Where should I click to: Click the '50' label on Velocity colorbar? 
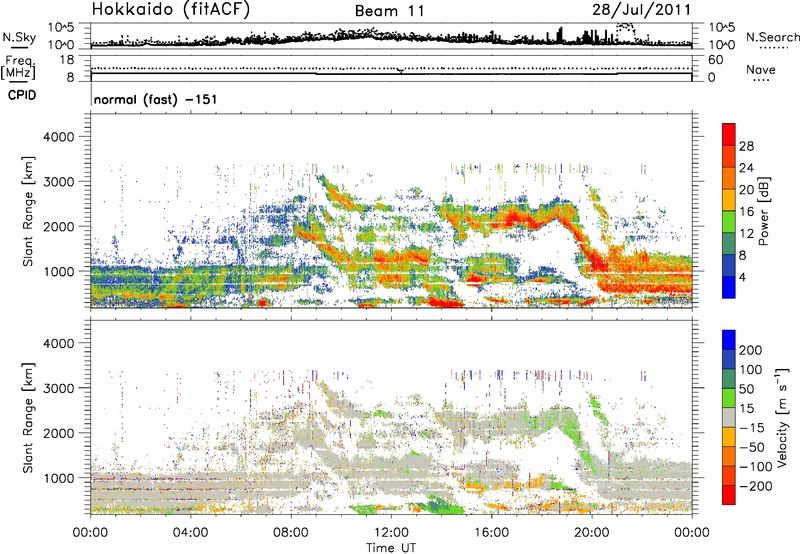747,389
